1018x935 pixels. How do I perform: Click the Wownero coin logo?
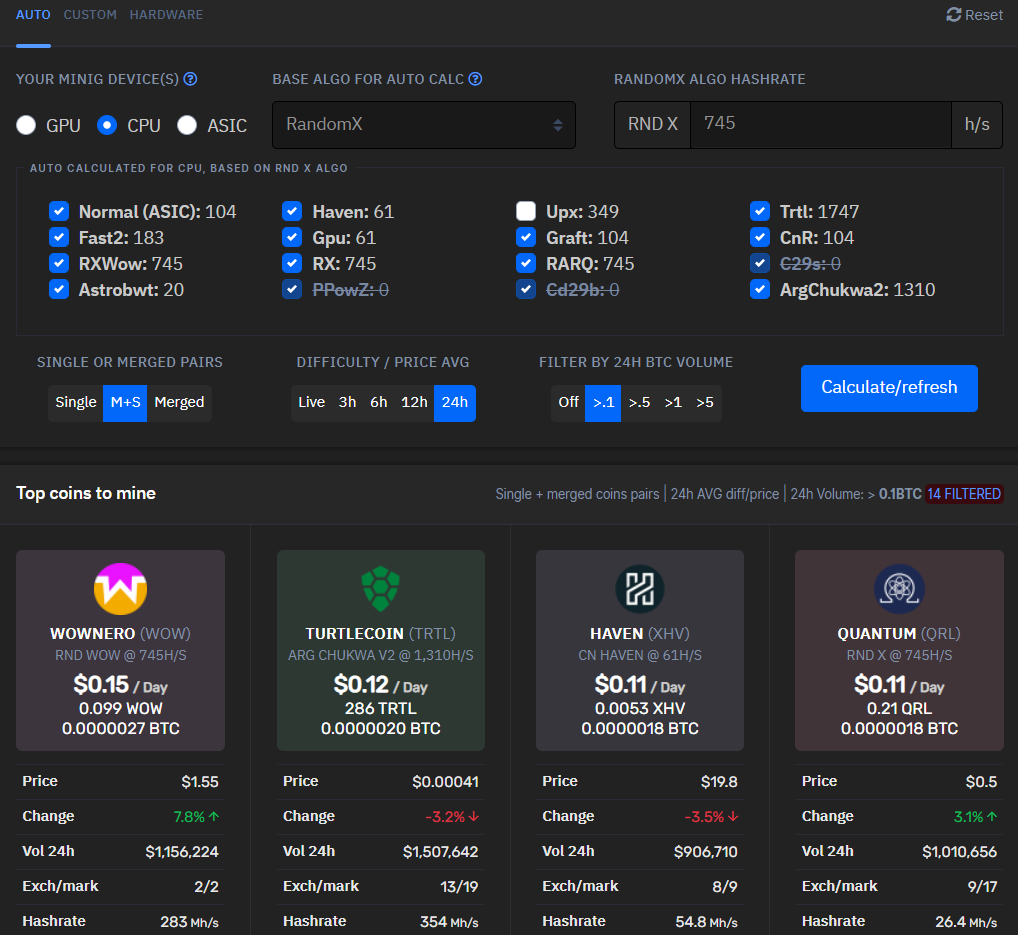pos(120,589)
